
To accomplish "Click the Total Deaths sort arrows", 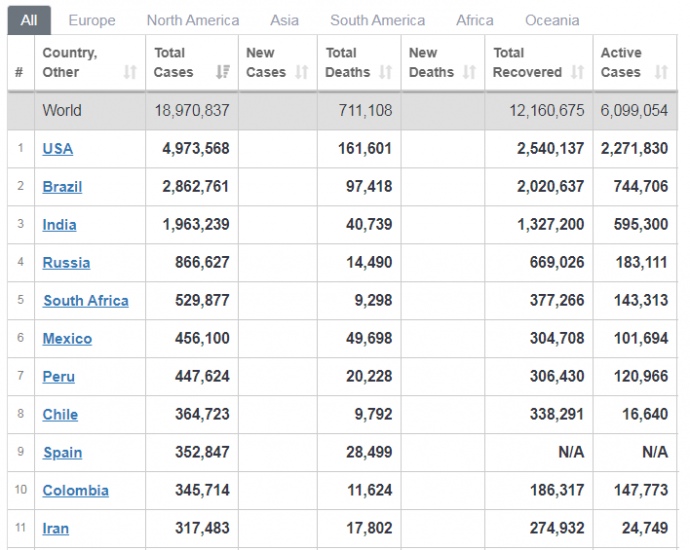I will 385,72.
